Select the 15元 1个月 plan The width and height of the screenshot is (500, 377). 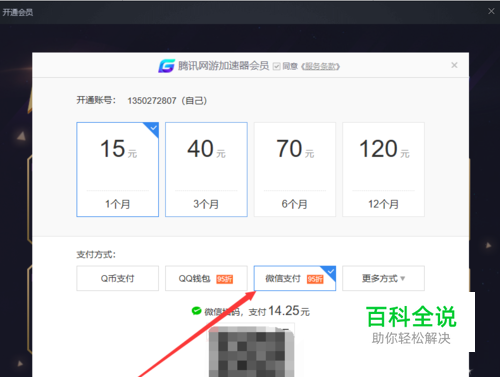pyautogui.click(x=117, y=169)
